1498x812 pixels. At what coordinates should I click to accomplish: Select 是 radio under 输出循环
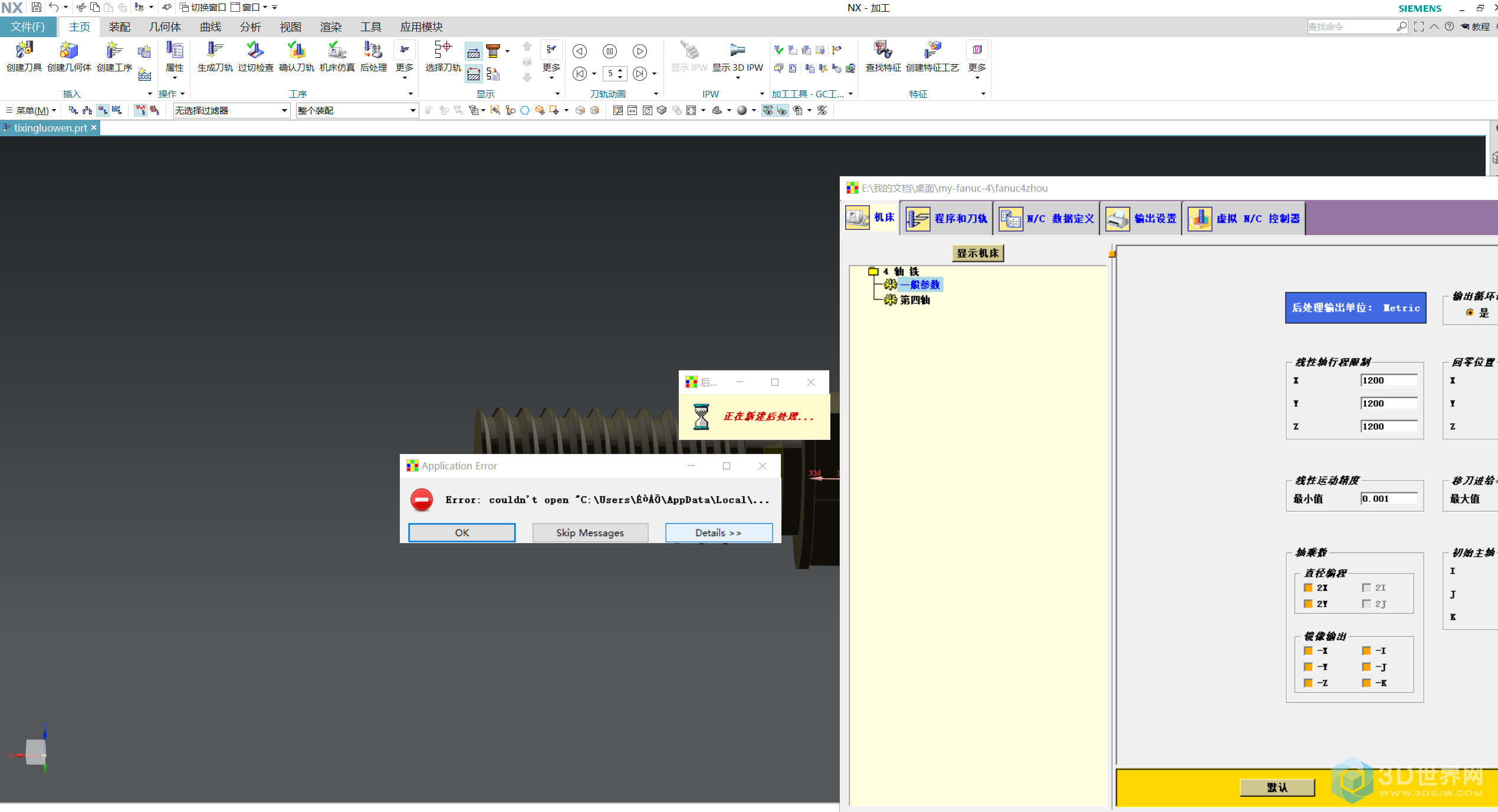(1470, 313)
